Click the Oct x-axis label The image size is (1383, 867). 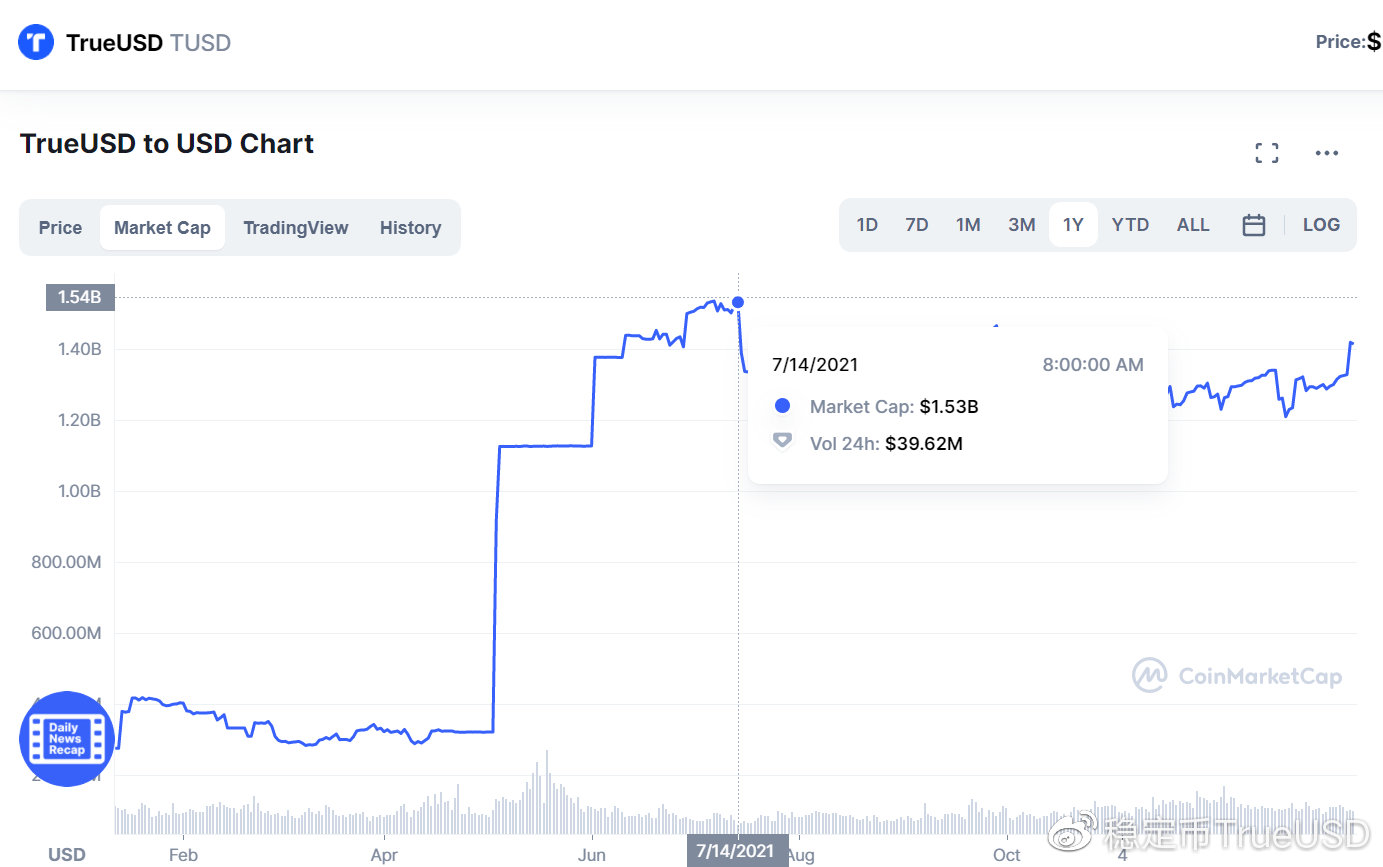(1007, 855)
